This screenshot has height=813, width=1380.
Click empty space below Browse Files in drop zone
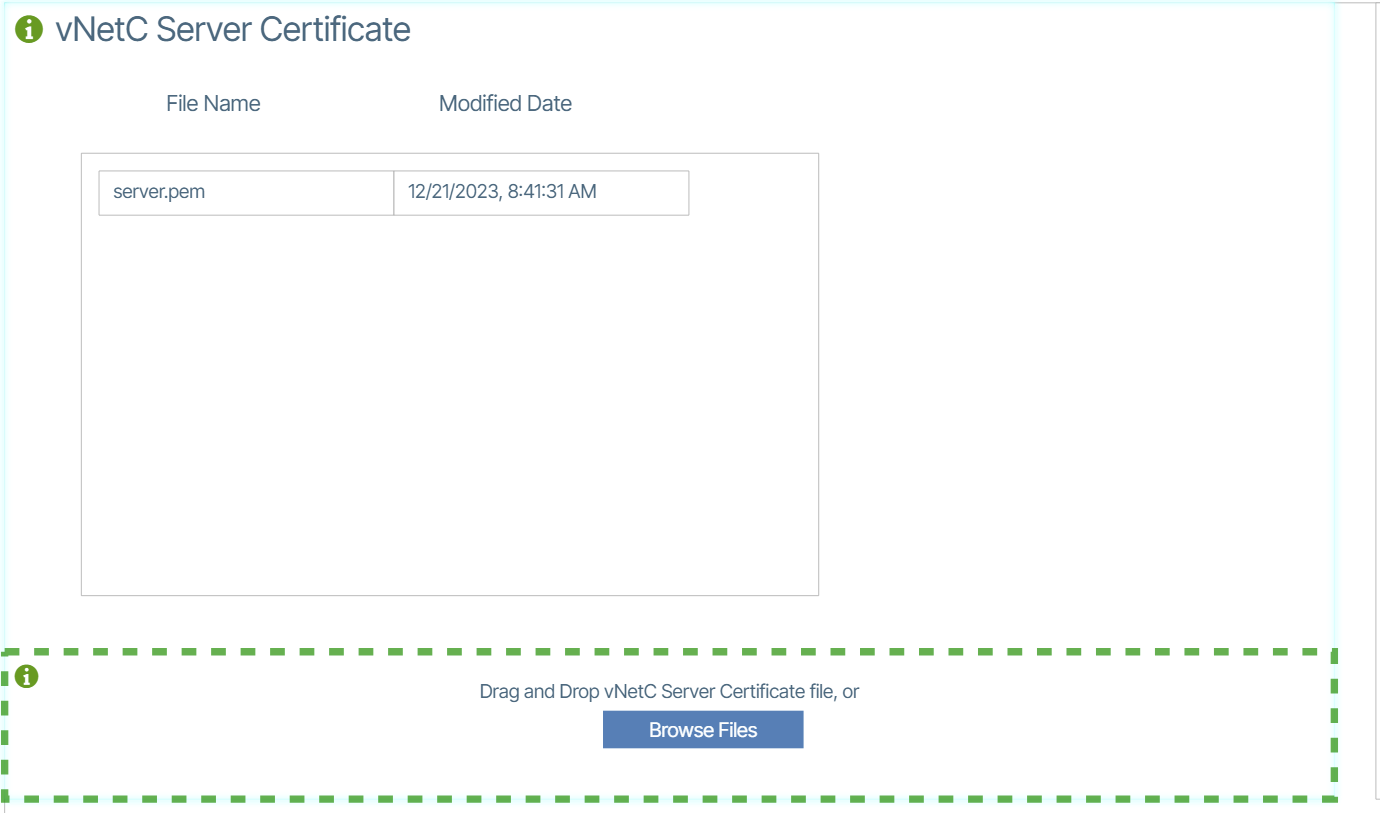[703, 773]
